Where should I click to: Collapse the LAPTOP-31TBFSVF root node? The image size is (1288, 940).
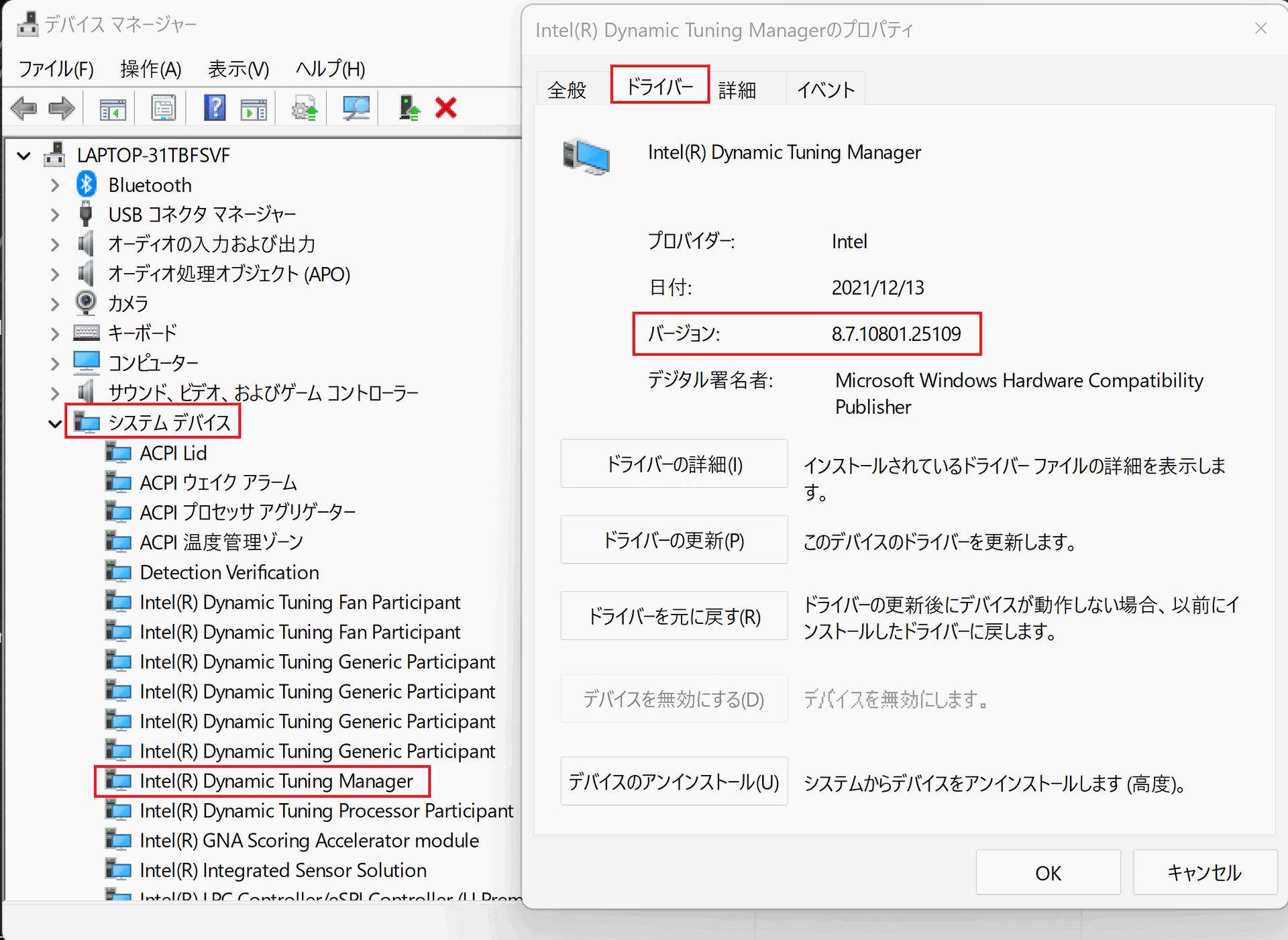[24, 156]
